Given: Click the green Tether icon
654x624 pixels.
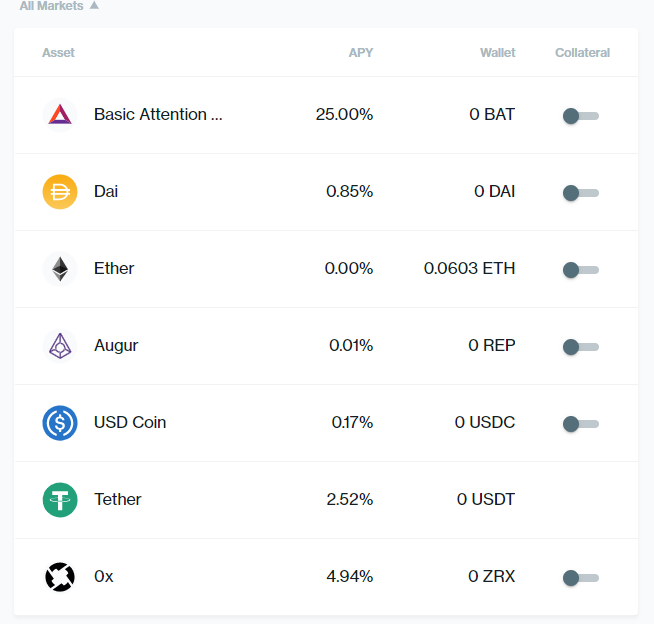Looking at the screenshot, I should coord(60,500).
